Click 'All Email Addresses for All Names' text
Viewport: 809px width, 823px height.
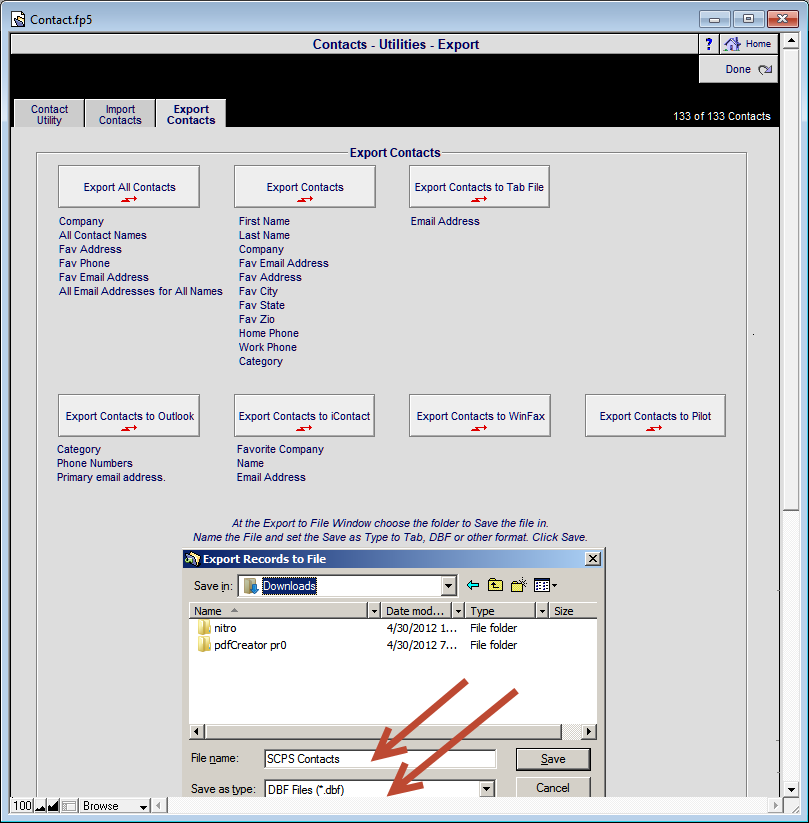tap(141, 291)
